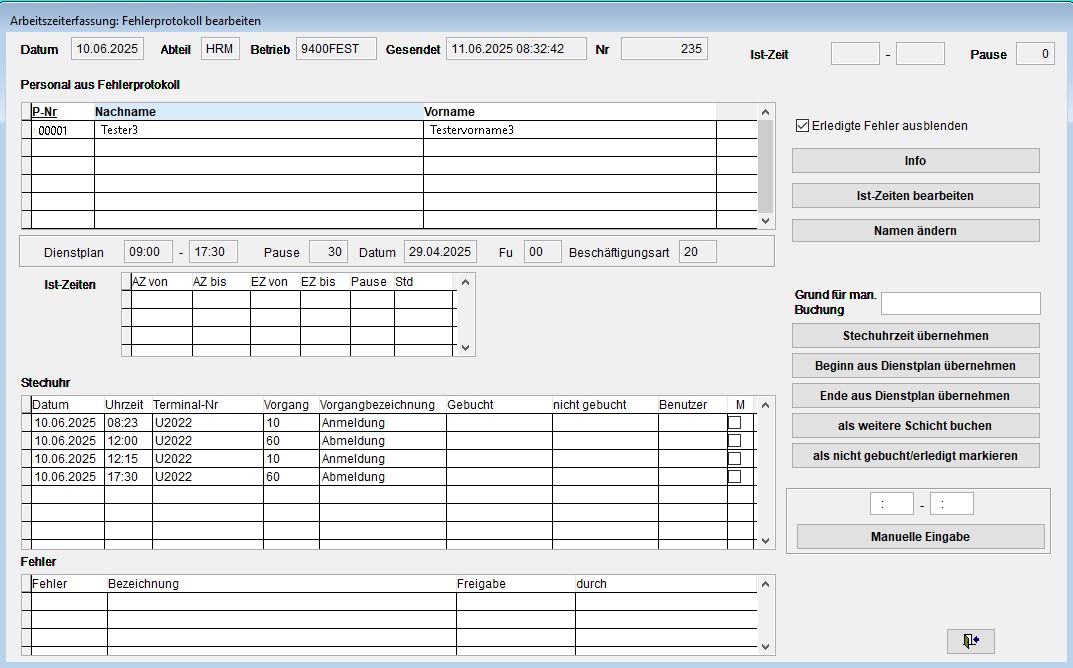Click down arrow of Fehler table scrollbar
This screenshot has height=668, width=1073.
point(766,647)
